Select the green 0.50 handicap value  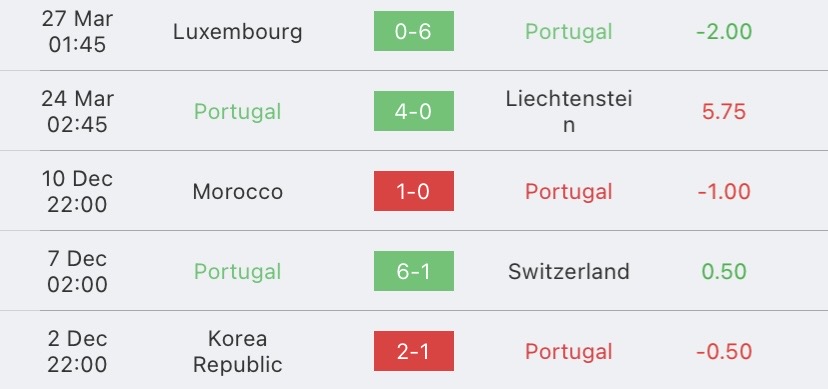pos(724,271)
